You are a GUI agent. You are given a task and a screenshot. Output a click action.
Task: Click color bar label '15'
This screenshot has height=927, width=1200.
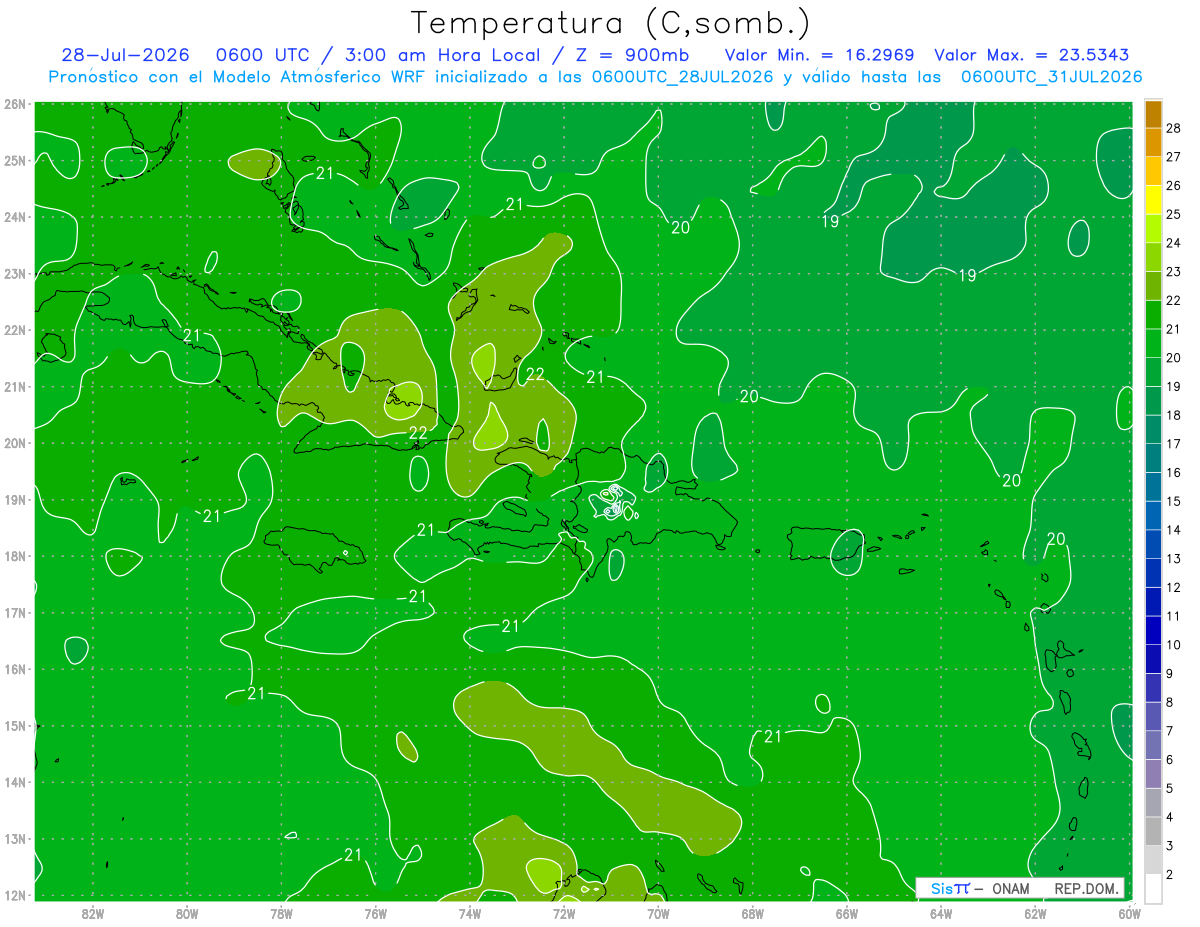point(1174,501)
